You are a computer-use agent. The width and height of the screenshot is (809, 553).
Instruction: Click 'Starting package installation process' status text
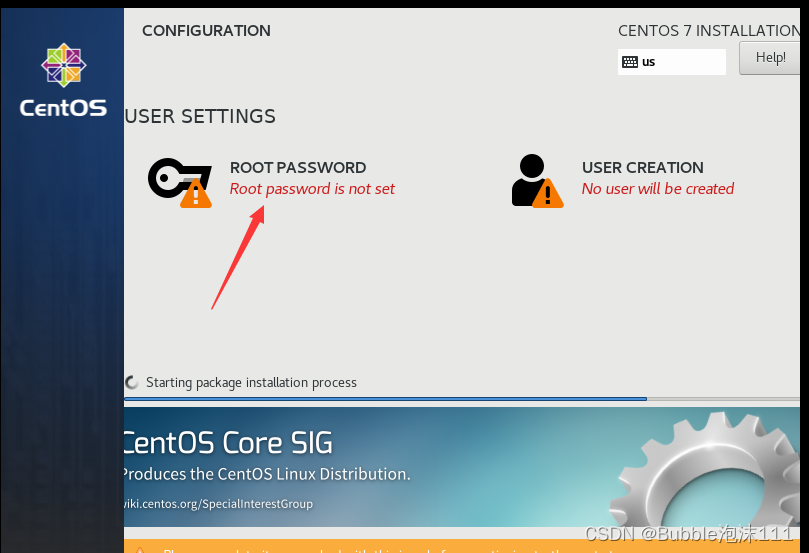pyautogui.click(x=251, y=383)
